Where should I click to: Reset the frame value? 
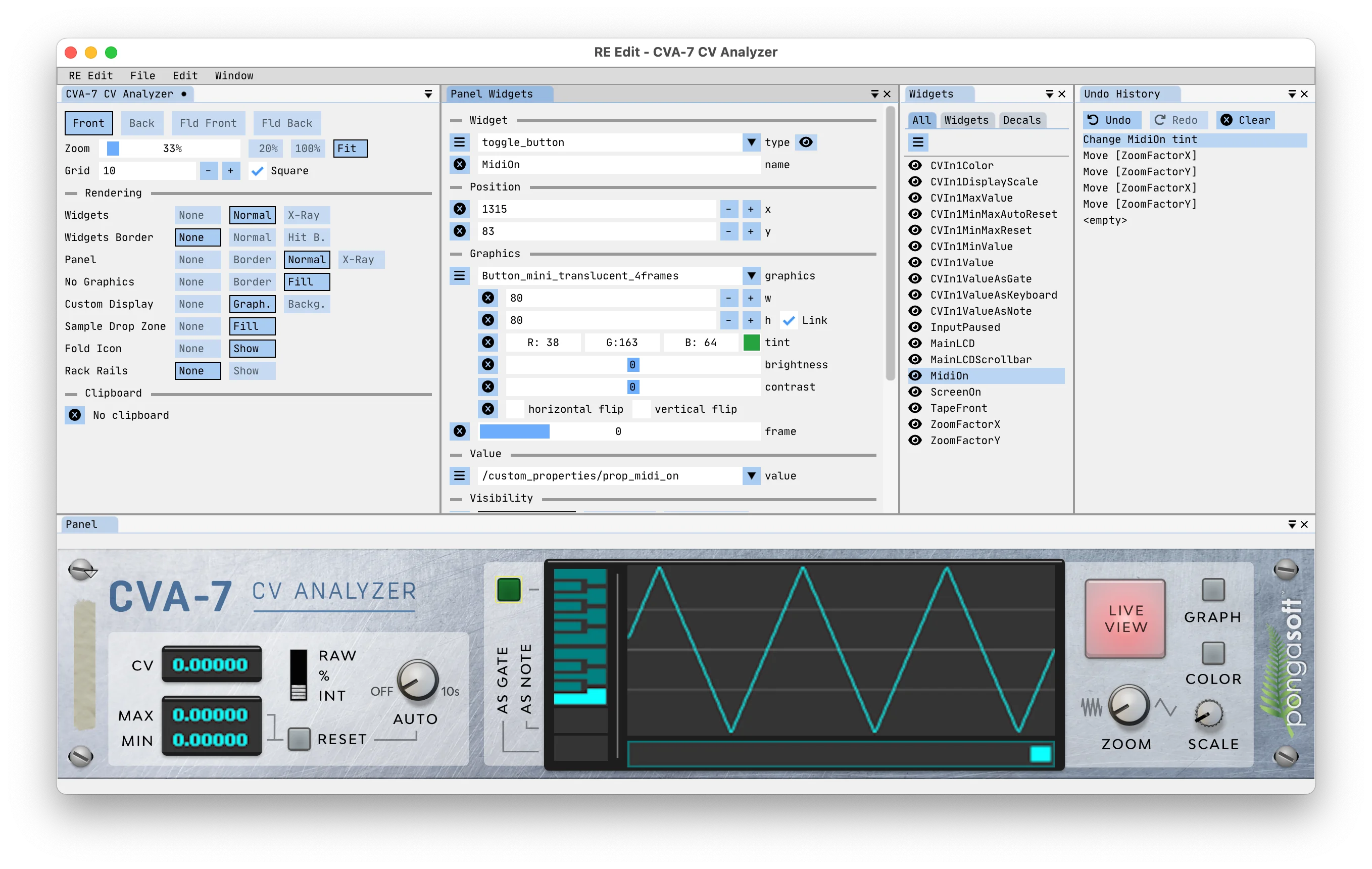[459, 431]
